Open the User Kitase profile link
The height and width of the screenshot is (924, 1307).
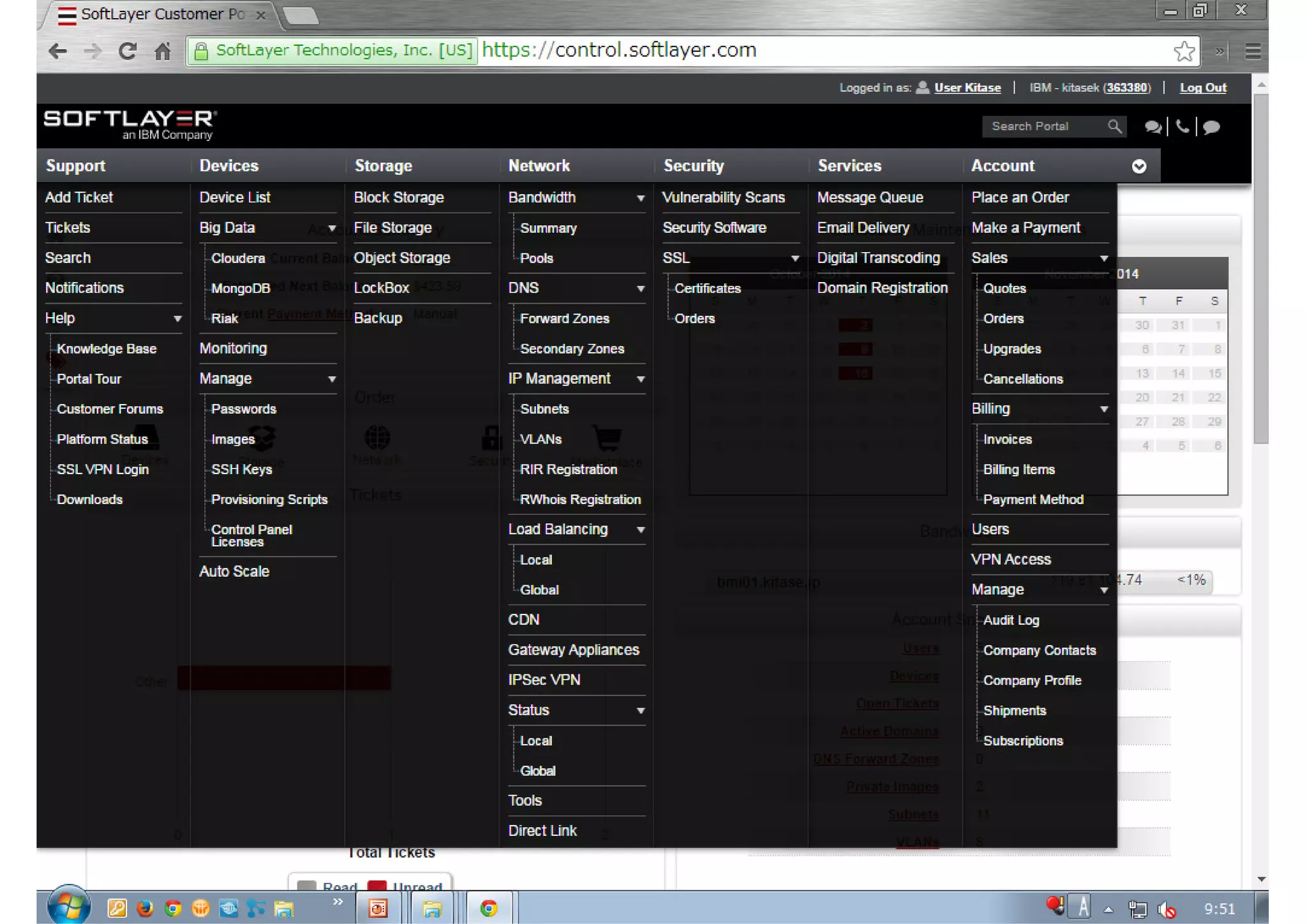point(967,88)
